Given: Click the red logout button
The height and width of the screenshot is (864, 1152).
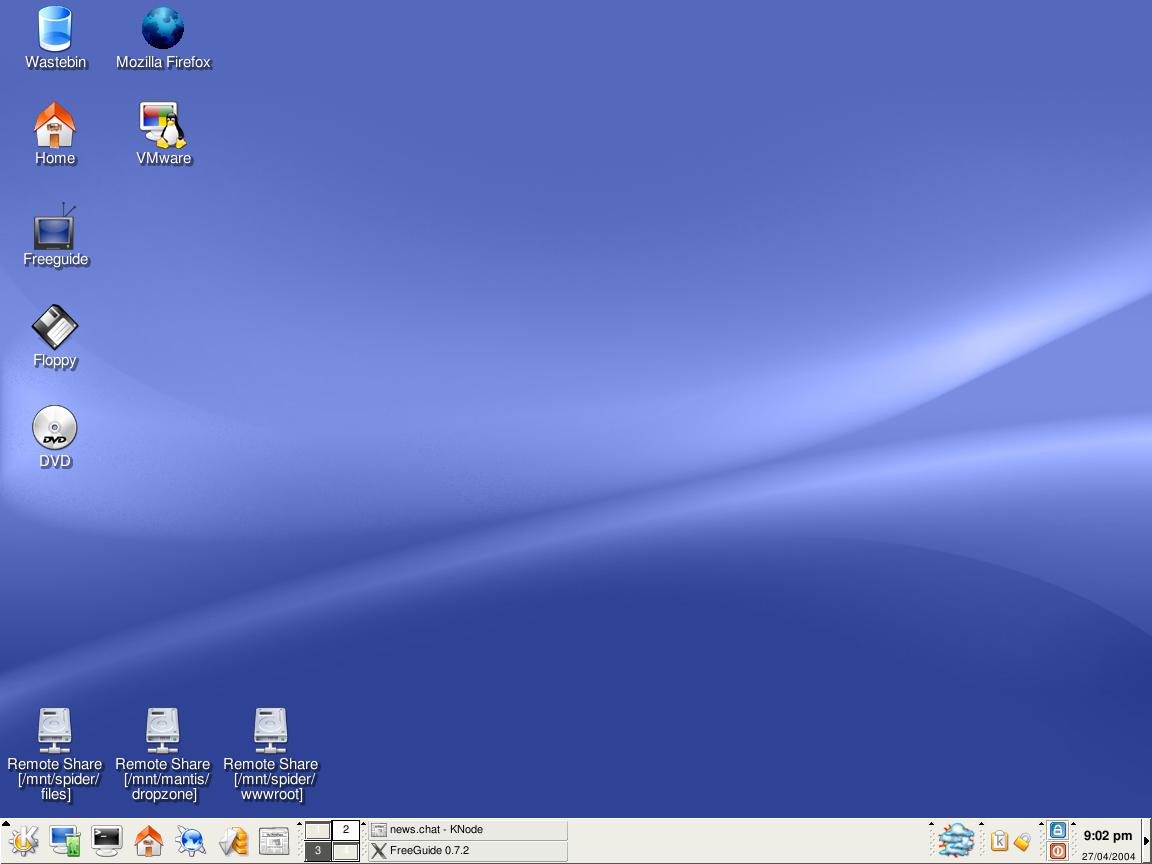Looking at the screenshot, I should 1058,851.
